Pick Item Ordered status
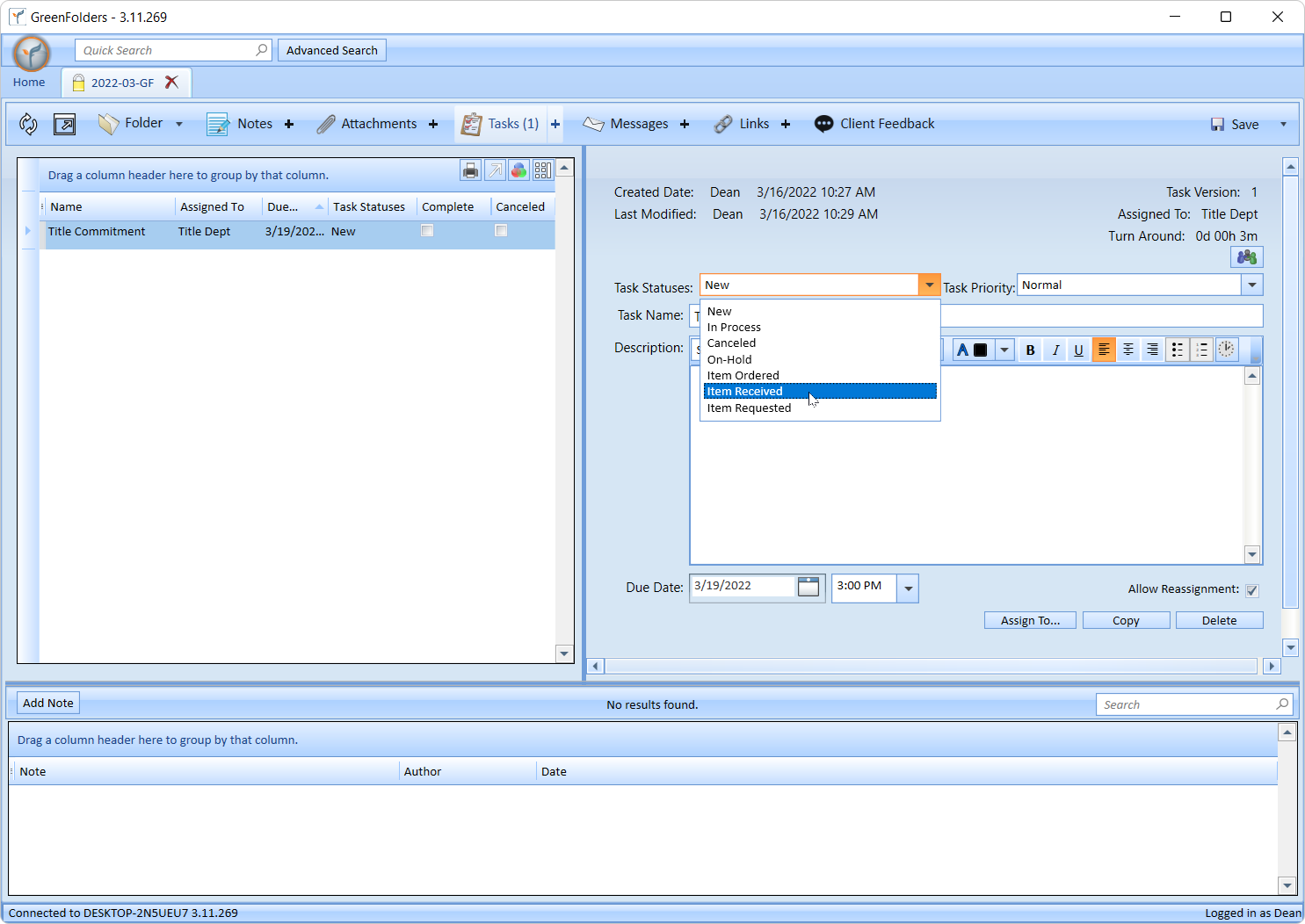Viewport: 1305px width, 924px height. click(820, 376)
